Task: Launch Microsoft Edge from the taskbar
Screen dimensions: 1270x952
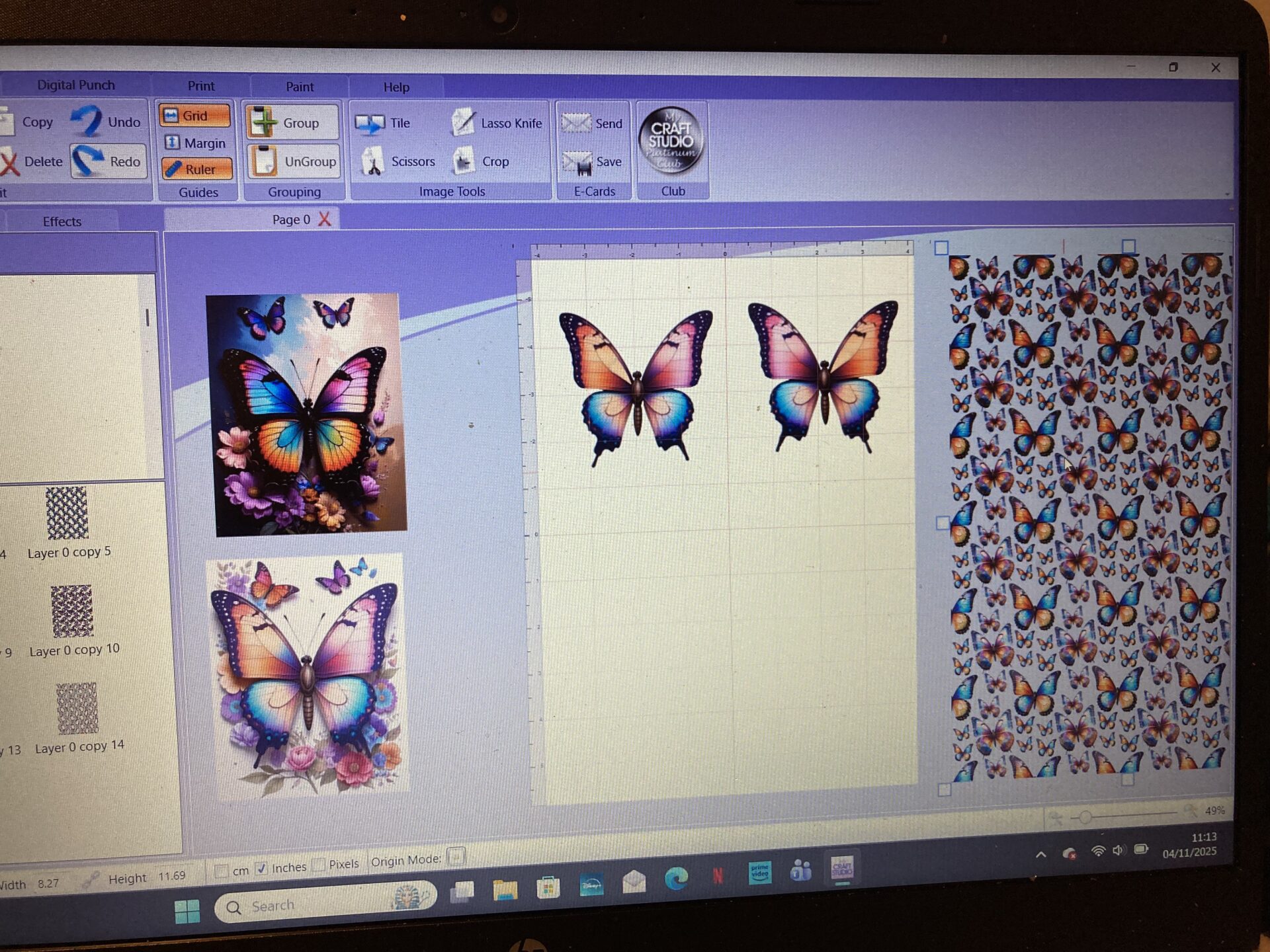Action: point(676,878)
